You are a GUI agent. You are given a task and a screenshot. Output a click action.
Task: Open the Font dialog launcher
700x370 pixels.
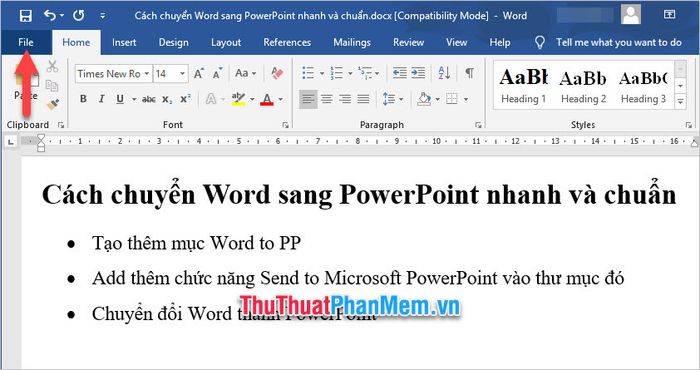[x=285, y=125]
